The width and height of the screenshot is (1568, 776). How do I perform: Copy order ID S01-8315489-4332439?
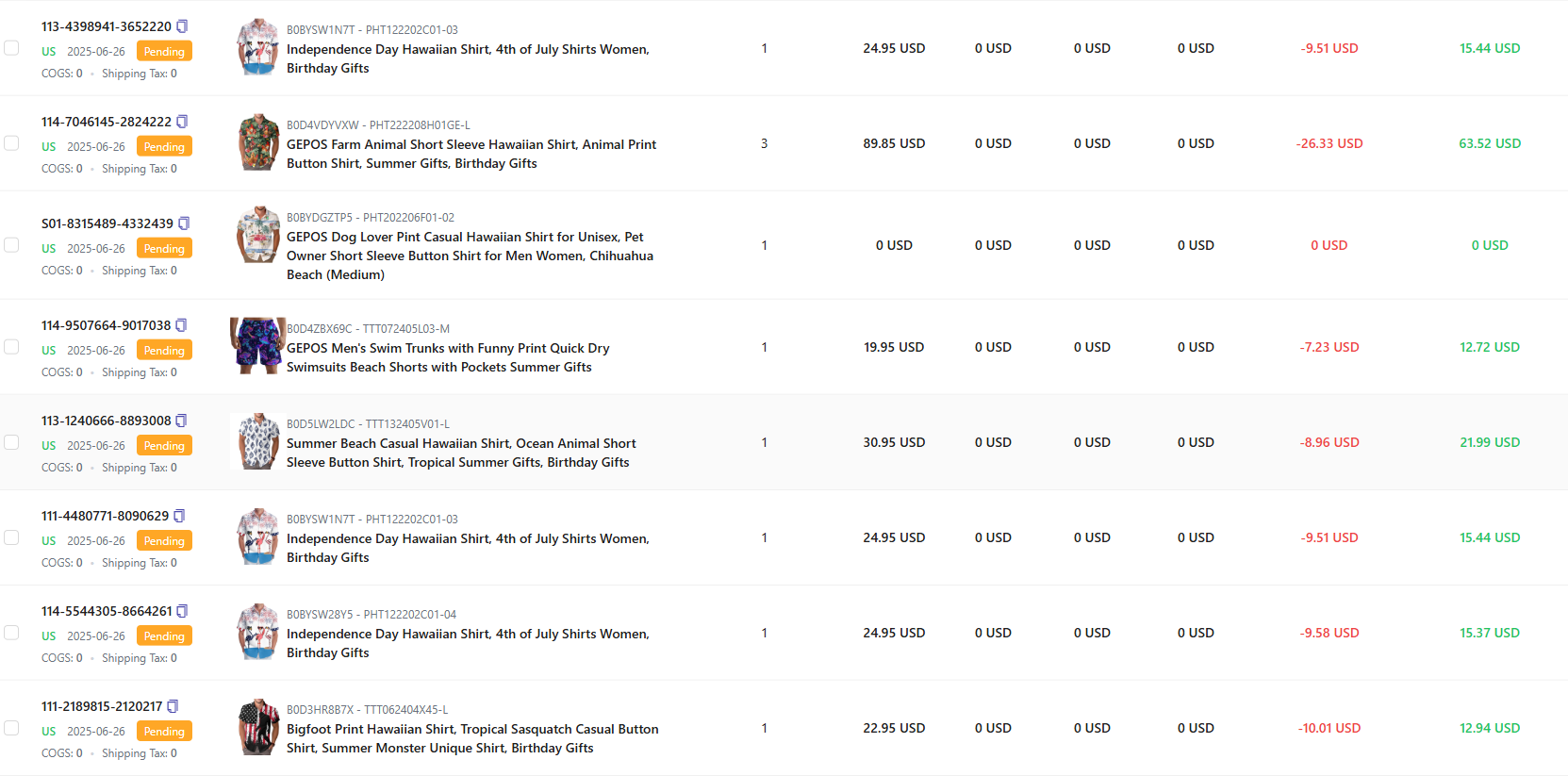(184, 223)
